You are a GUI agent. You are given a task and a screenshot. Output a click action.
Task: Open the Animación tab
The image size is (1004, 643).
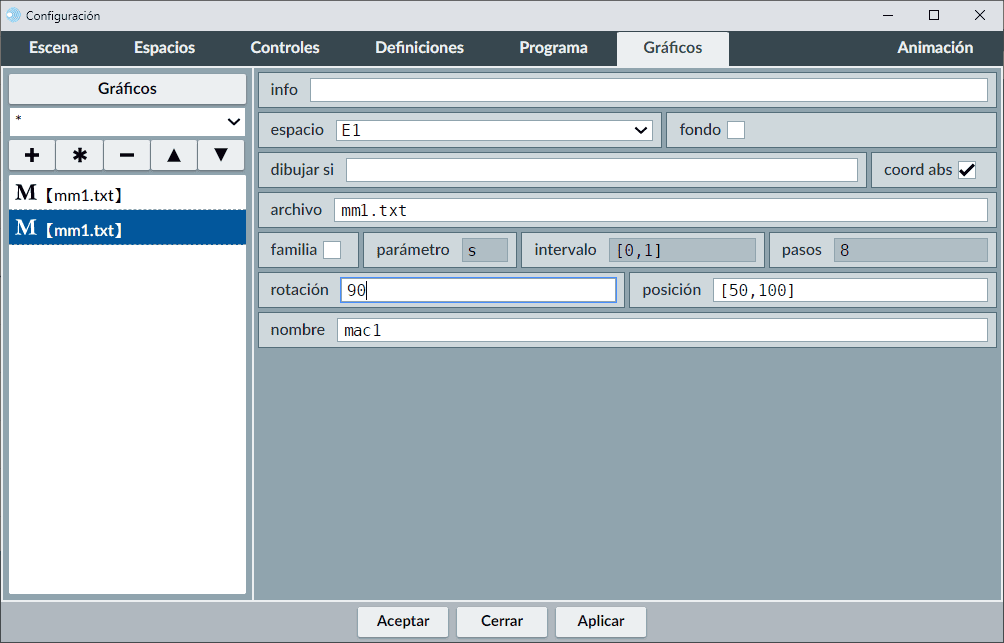(x=934, y=48)
